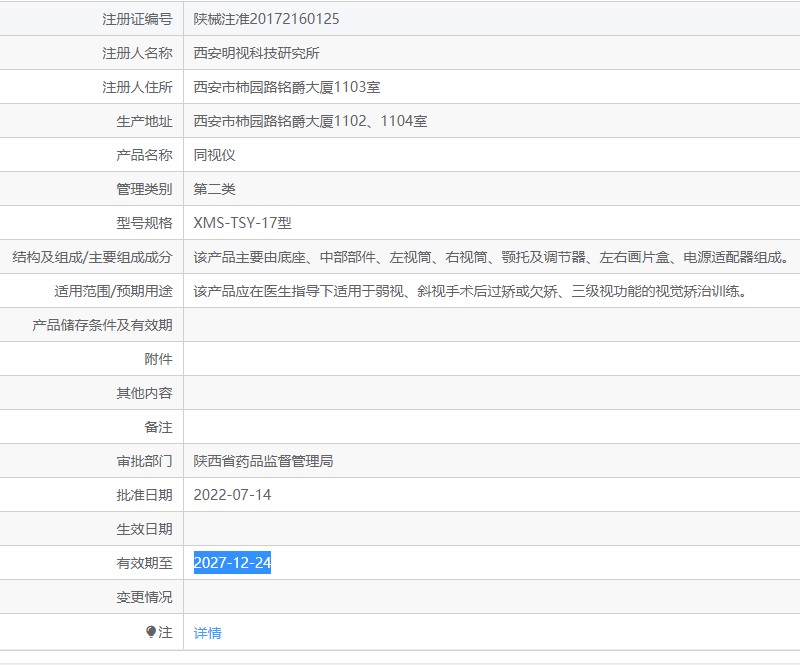Image resolution: width=800 pixels, height=665 pixels.
Task: Click the model specification XMS-TSY-17型
Action: click(242, 223)
